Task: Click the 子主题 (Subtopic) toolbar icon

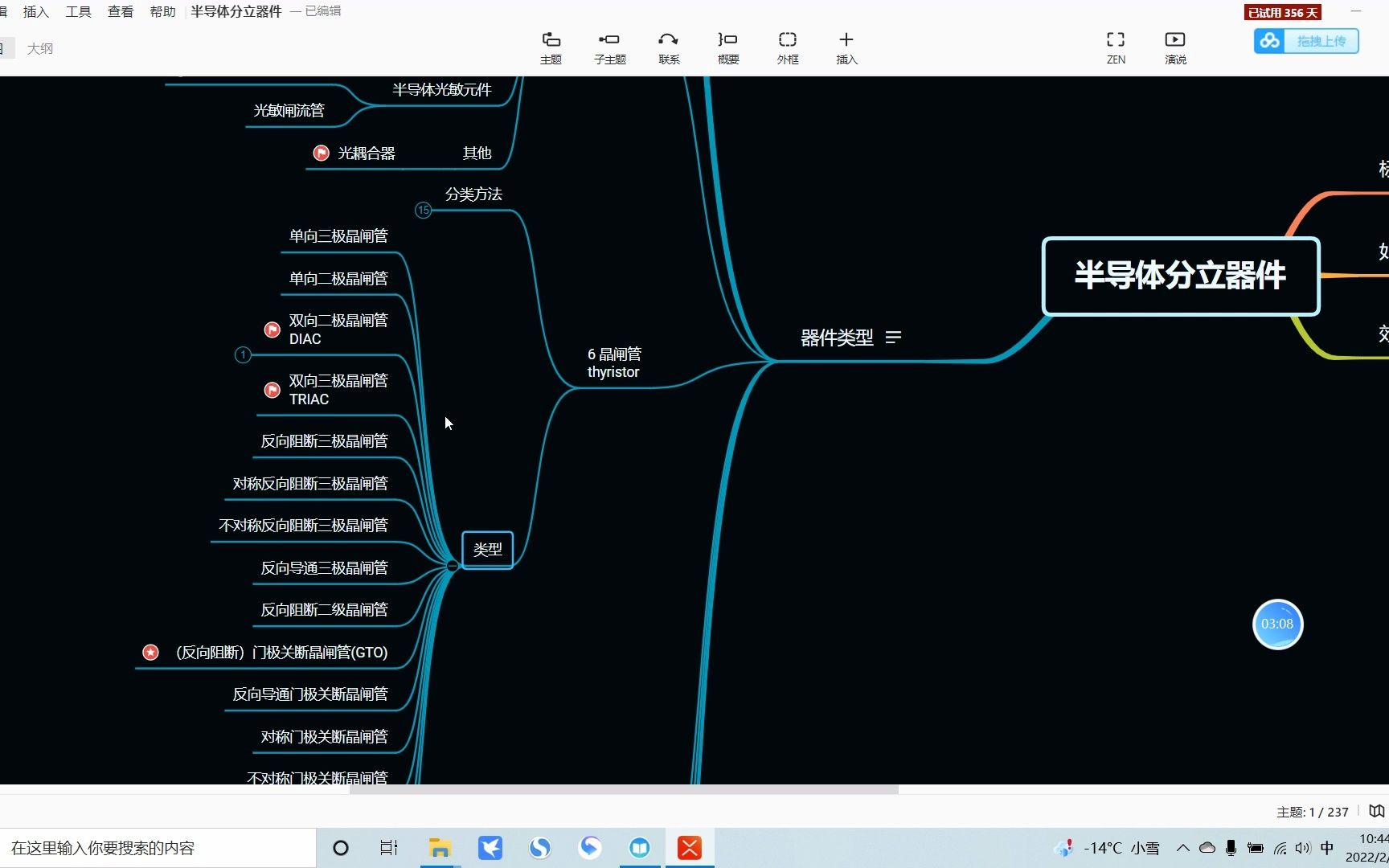Action: [x=609, y=47]
